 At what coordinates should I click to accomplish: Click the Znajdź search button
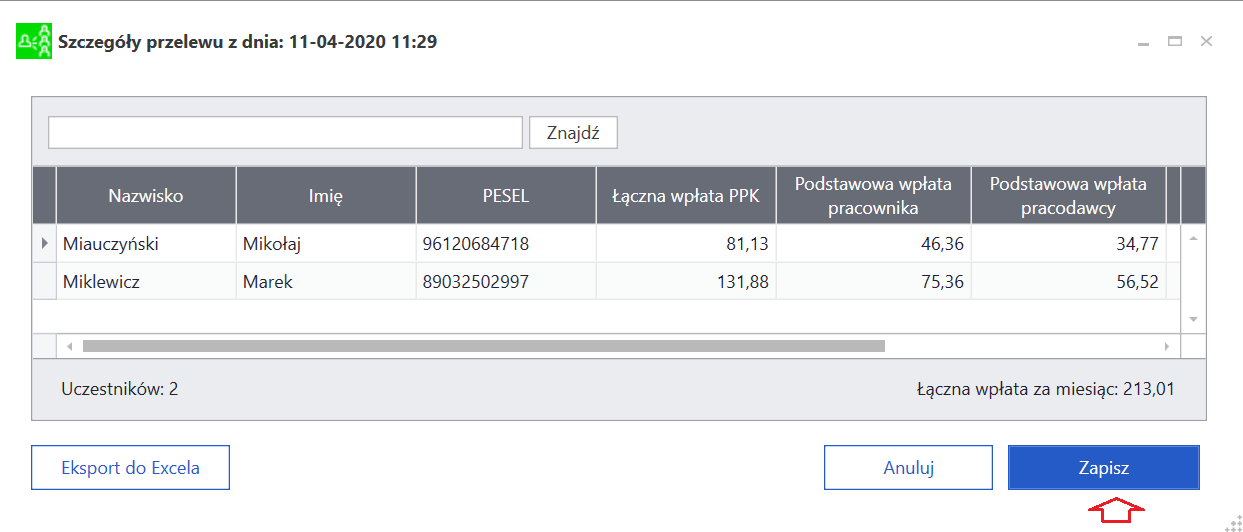tap(573, 133)
